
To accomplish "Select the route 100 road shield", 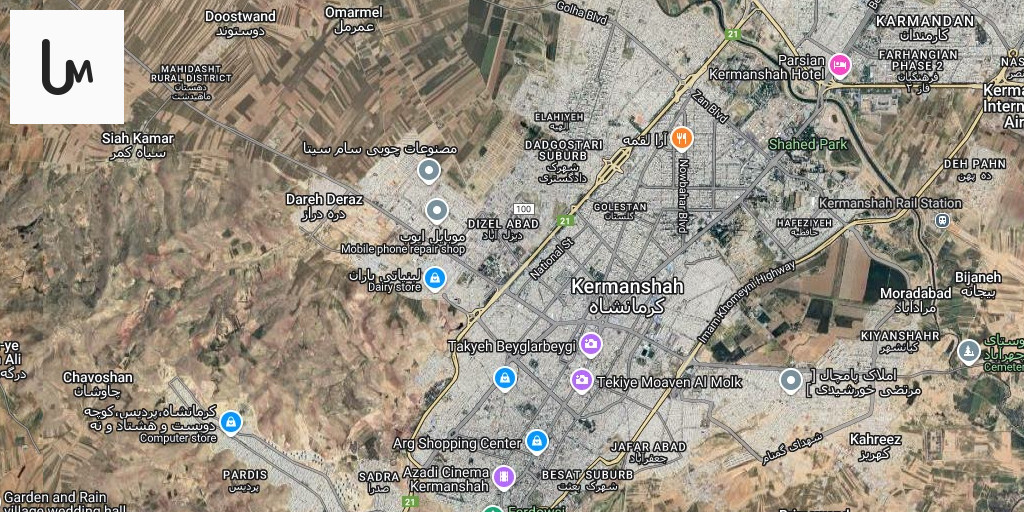I will 523,209.
